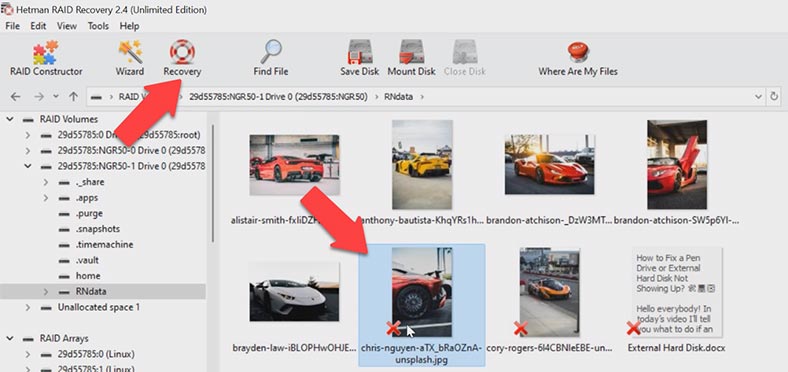Expand the RNdata folder node
This screenshot has width=788, height=372.
tap(46, 292)
